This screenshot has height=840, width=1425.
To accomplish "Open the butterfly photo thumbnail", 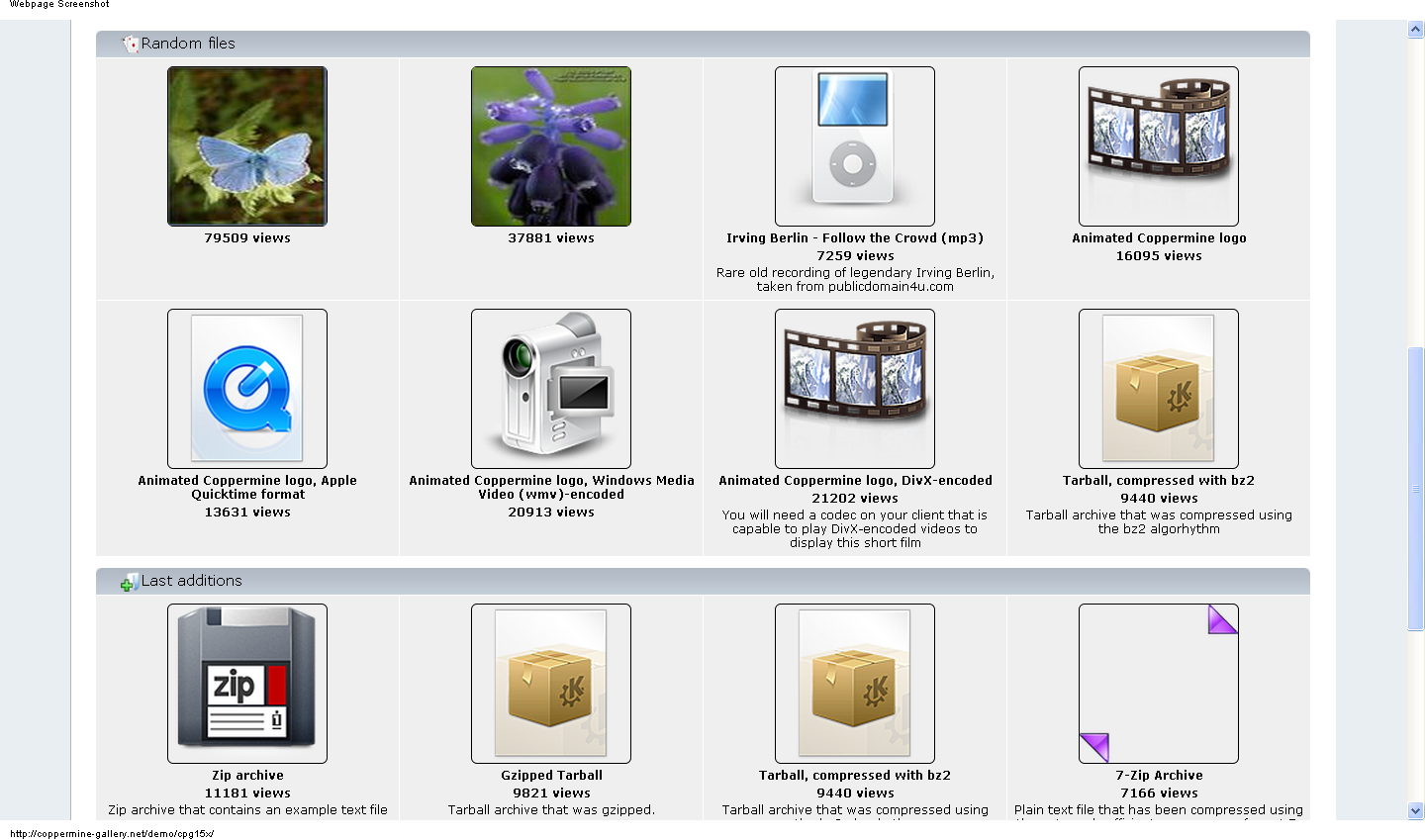I will tap(246, 145).
